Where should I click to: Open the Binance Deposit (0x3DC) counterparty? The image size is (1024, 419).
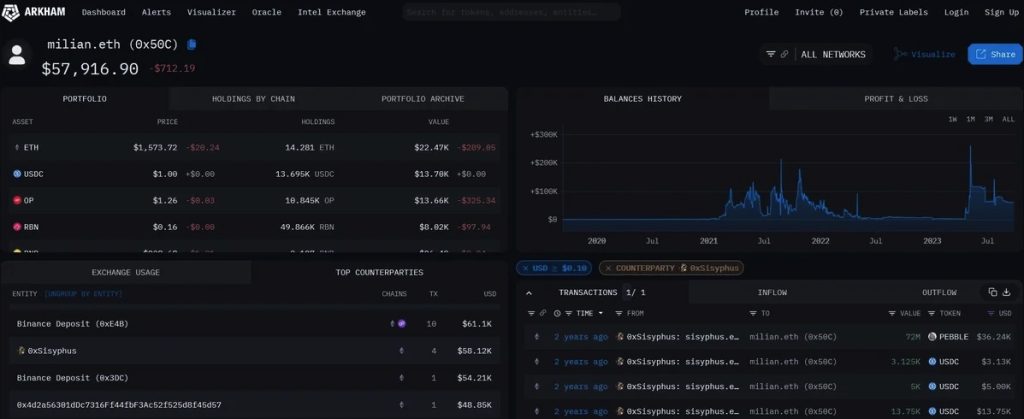click(72, 378)
